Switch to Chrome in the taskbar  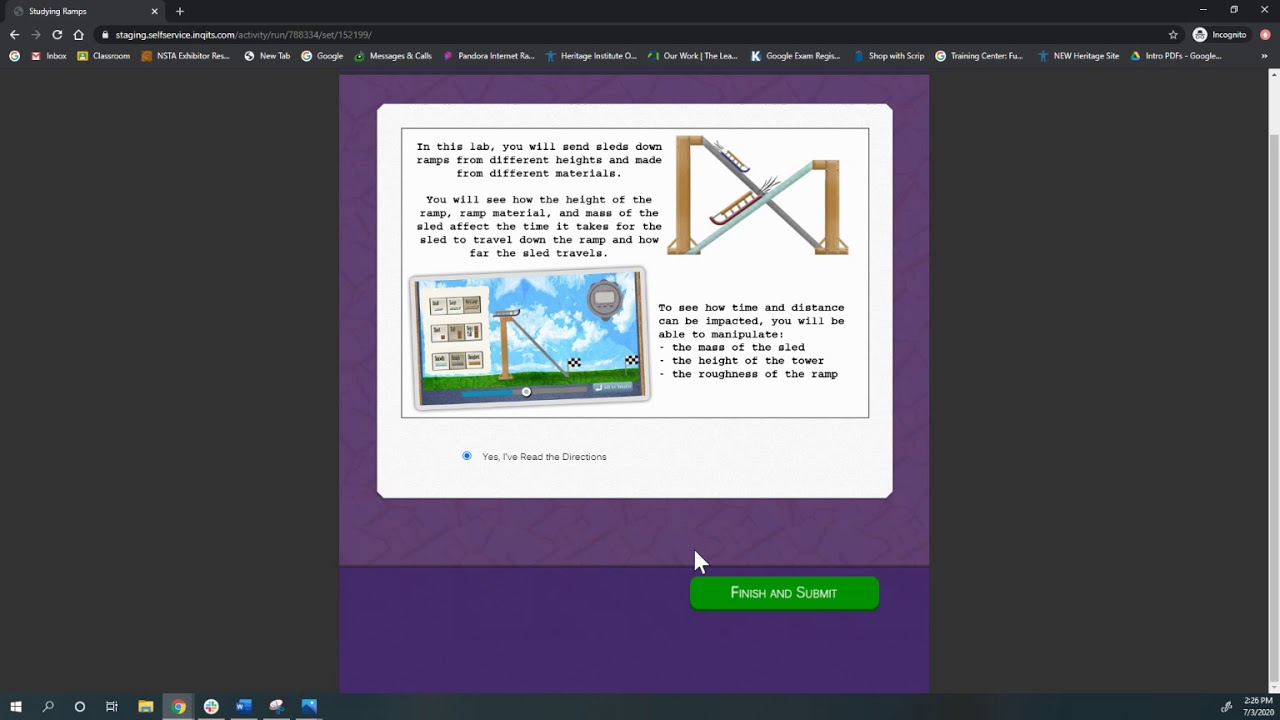click(x=178, y=706)
